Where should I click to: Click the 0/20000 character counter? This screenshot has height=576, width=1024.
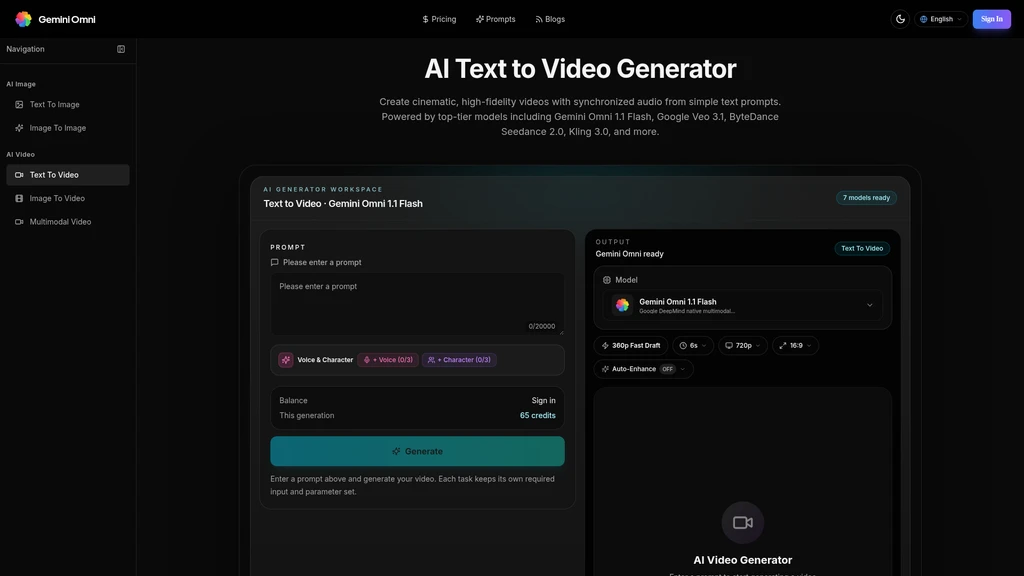click(x=541, y=327)
